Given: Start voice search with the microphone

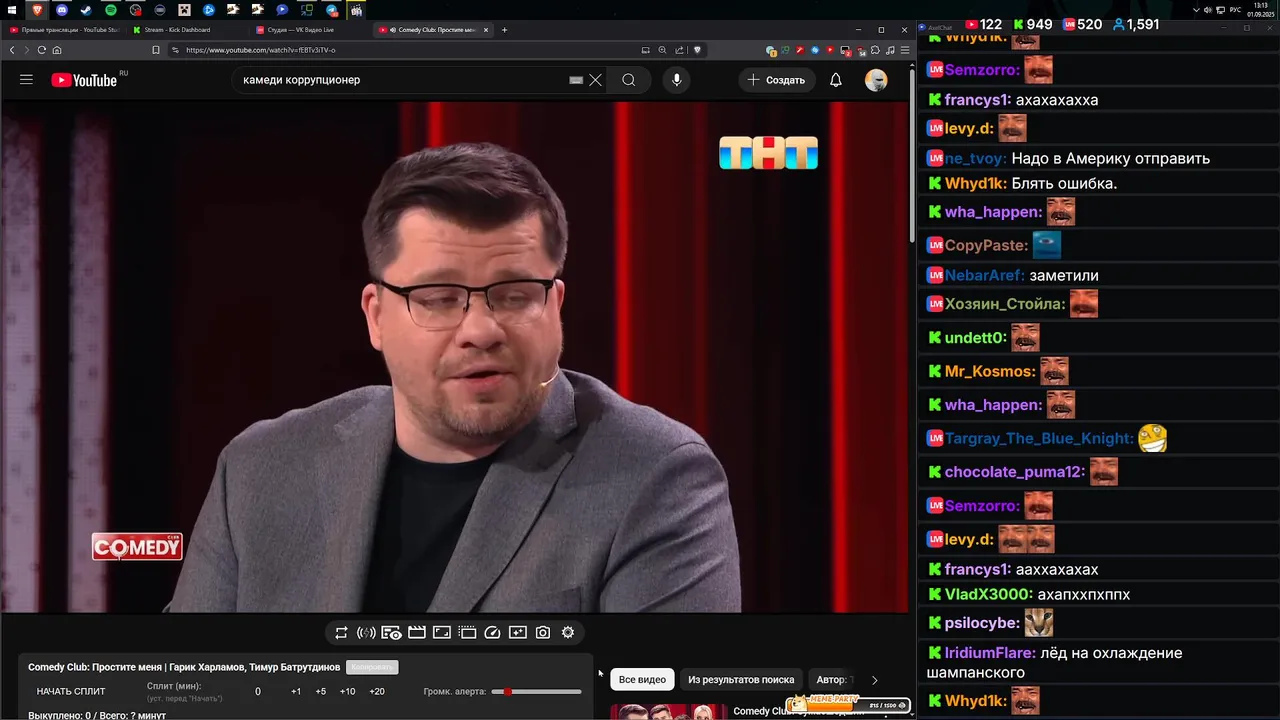Looking at the screenshot, I should tap(677, 80).
